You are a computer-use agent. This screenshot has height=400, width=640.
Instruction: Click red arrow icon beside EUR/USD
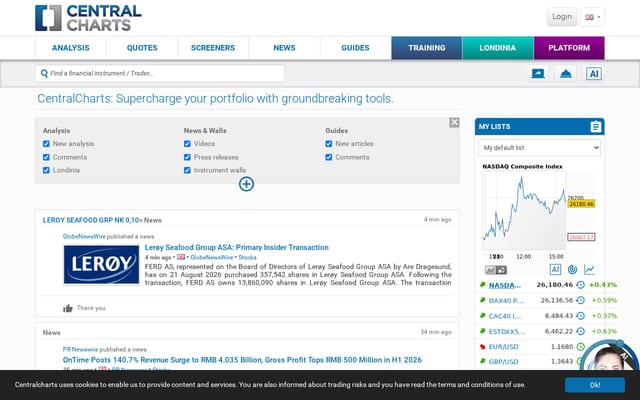482,347
